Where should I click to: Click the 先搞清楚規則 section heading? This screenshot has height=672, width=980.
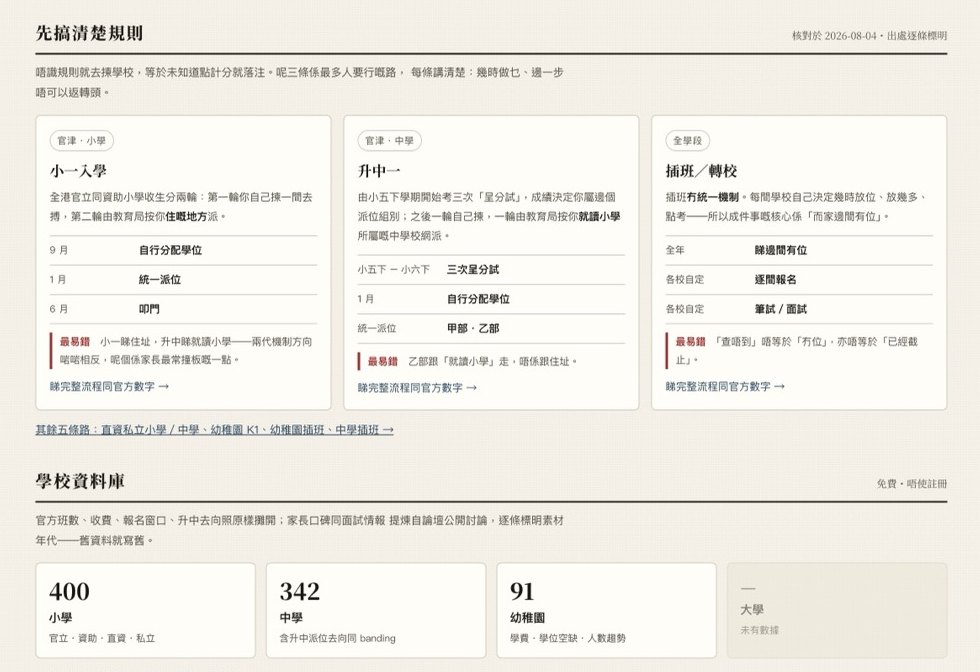point(89,33)
